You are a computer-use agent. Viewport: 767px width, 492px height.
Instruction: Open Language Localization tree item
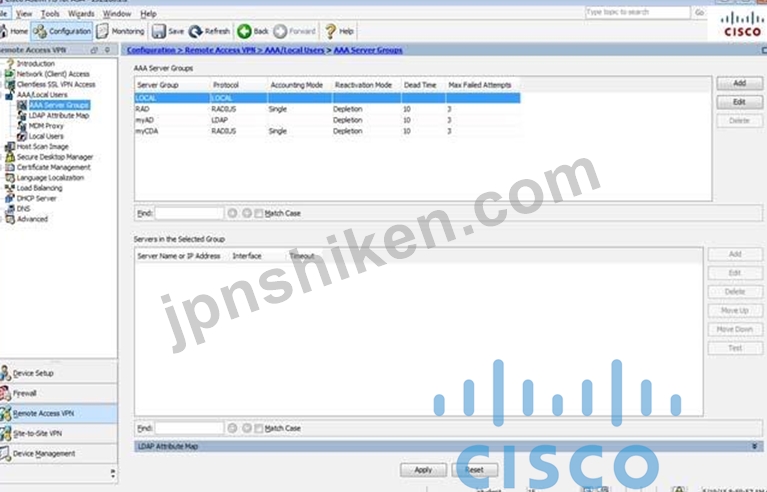pos(50,178)
